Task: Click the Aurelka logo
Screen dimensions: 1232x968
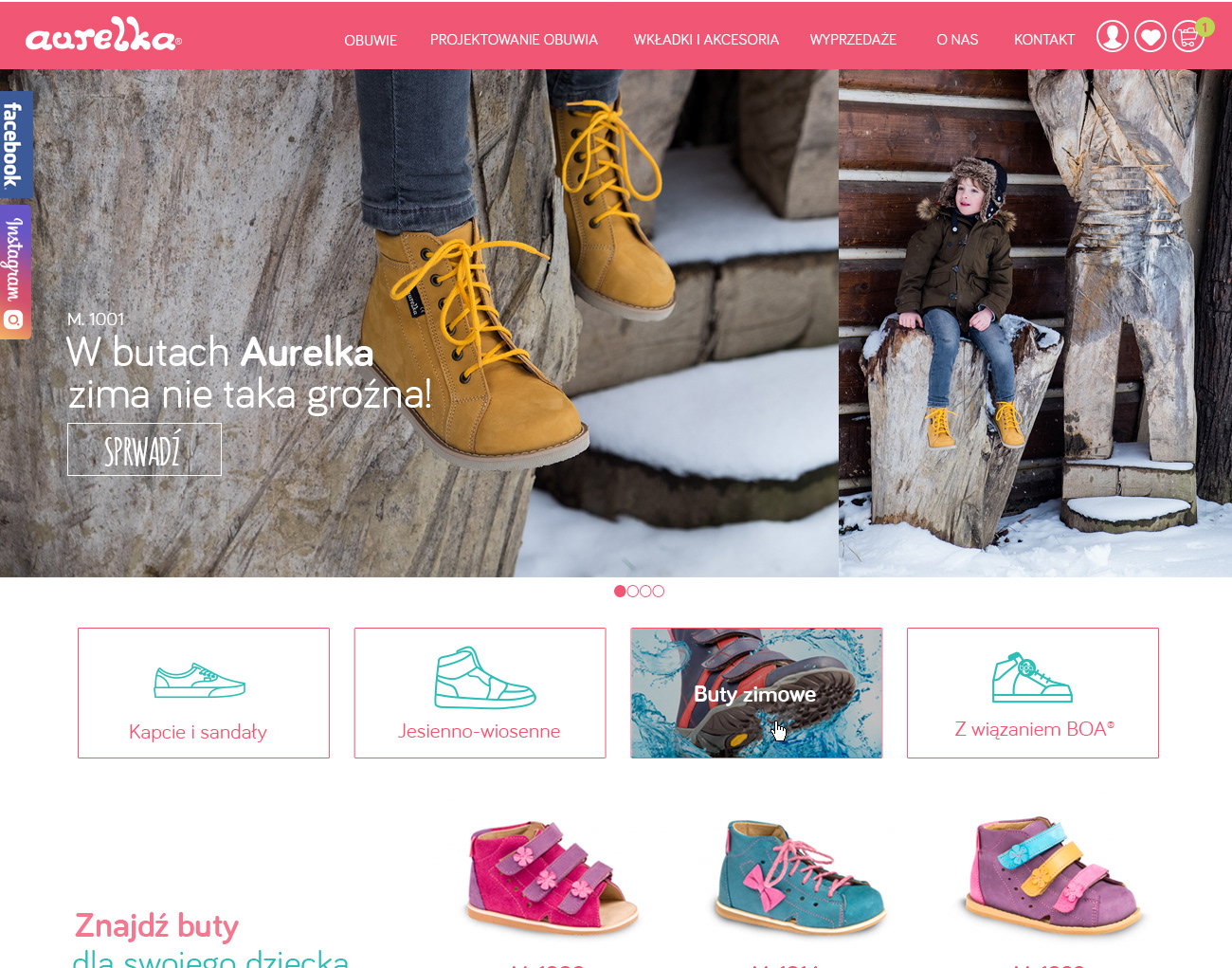Action: point(103,35)
